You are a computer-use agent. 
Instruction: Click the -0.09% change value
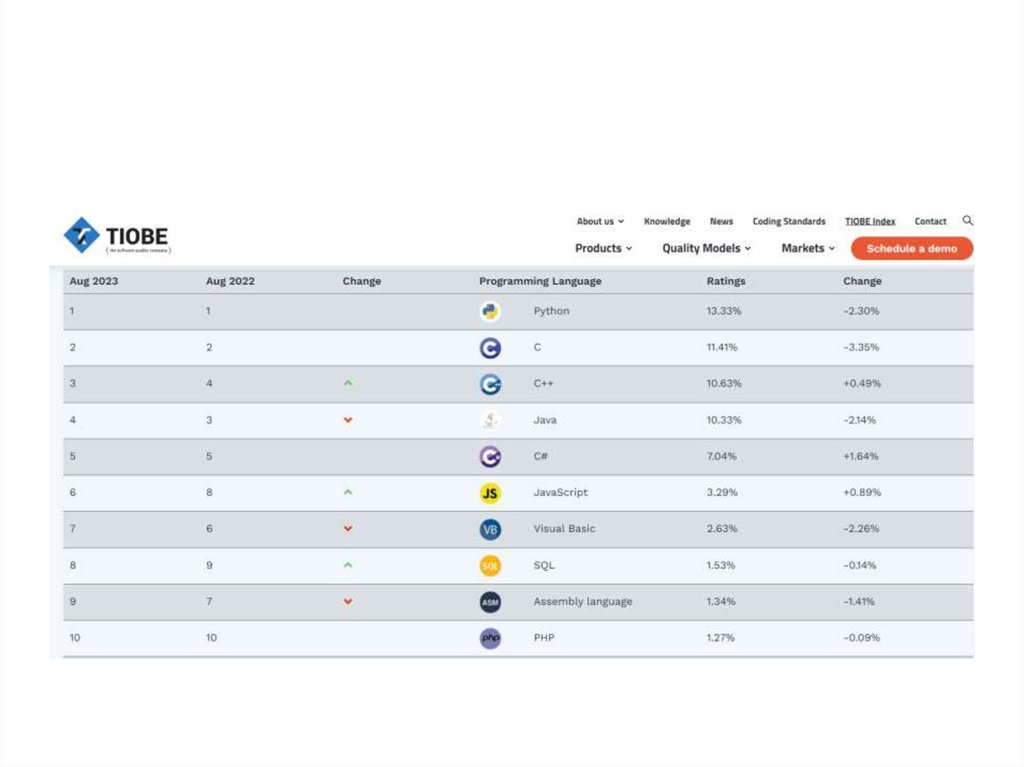[x=861, y=638]
